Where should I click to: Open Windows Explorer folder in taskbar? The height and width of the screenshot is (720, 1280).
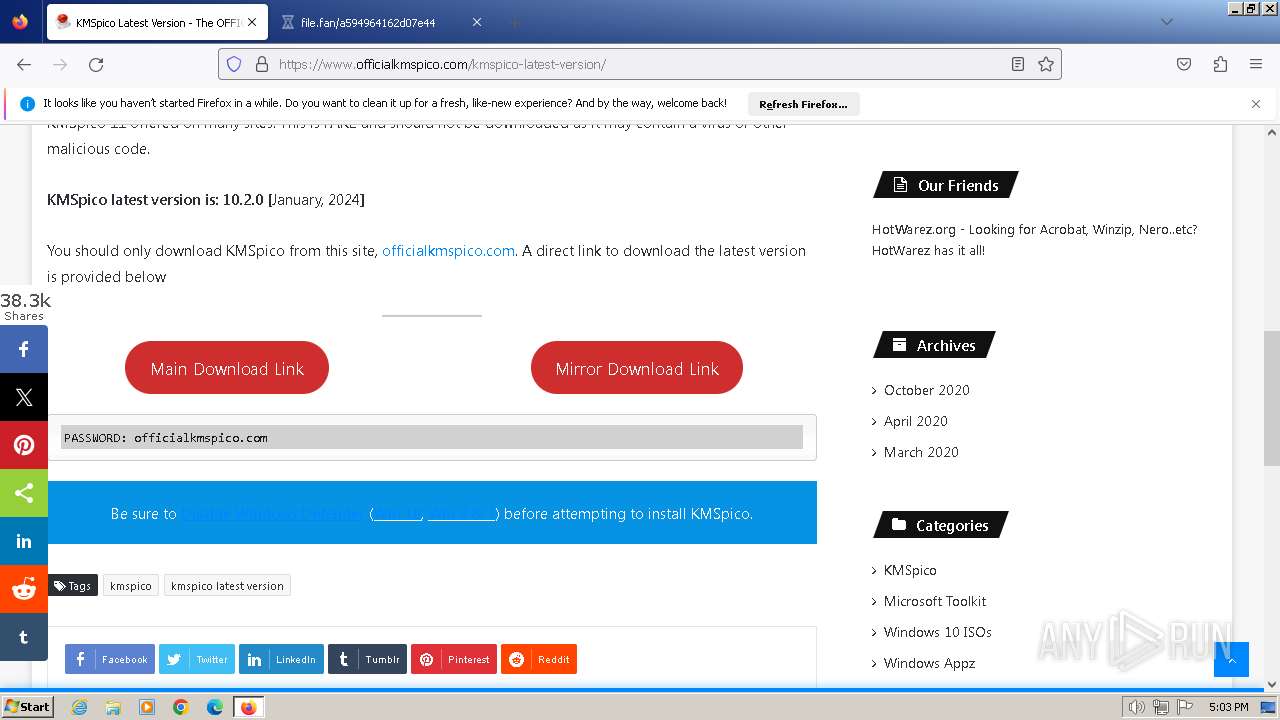tap(113, 707)
